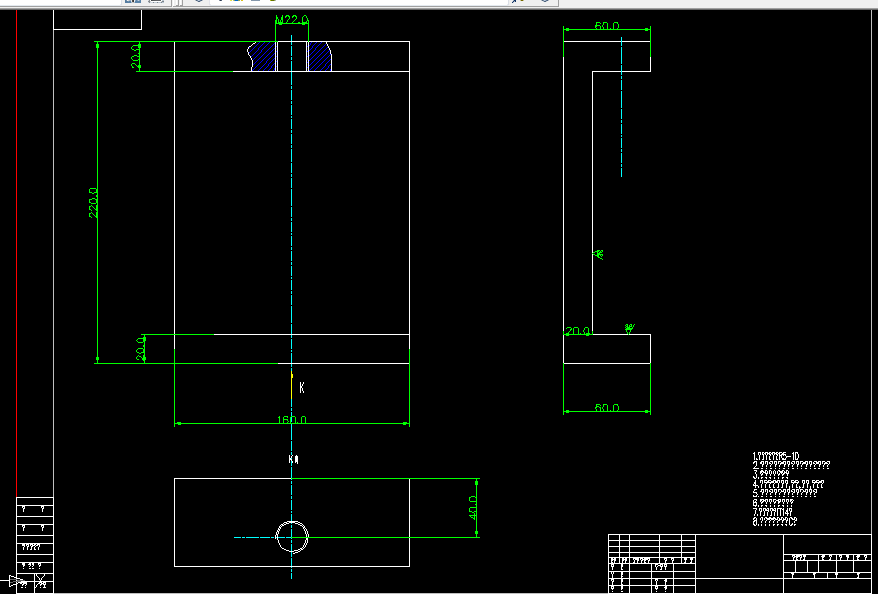Select surface roughness symbol on side view flange
The image size is (878, 594).
click(x=629, y=329)
